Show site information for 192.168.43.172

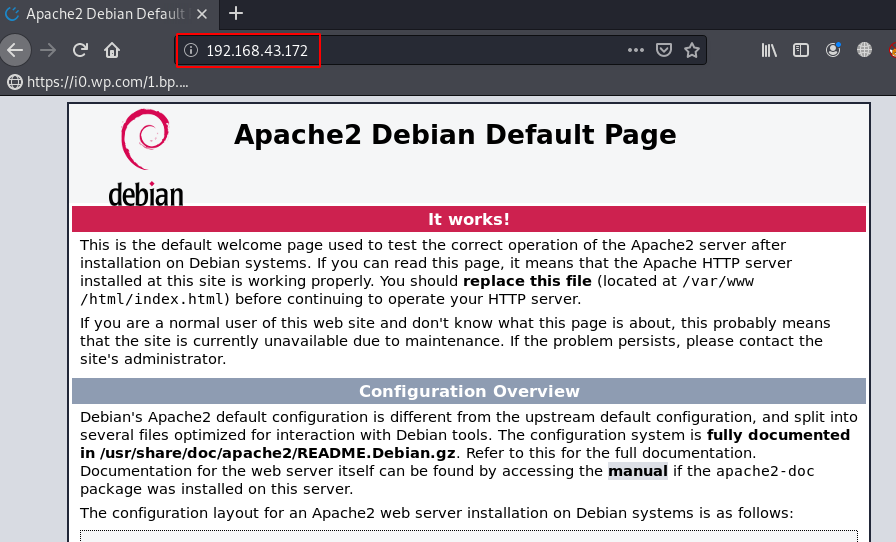coord(191,50)
